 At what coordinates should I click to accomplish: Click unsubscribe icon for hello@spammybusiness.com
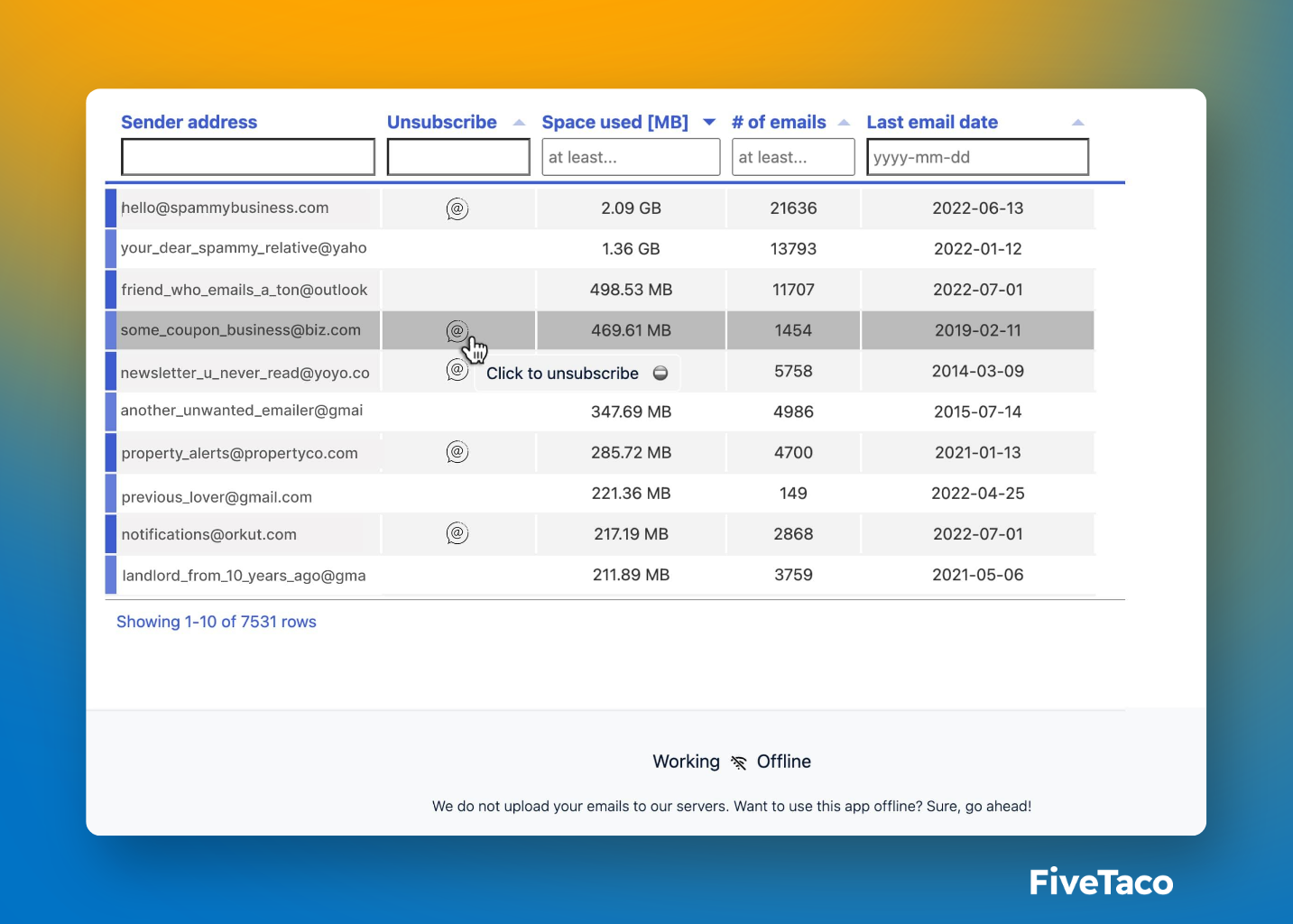point(457,209)
